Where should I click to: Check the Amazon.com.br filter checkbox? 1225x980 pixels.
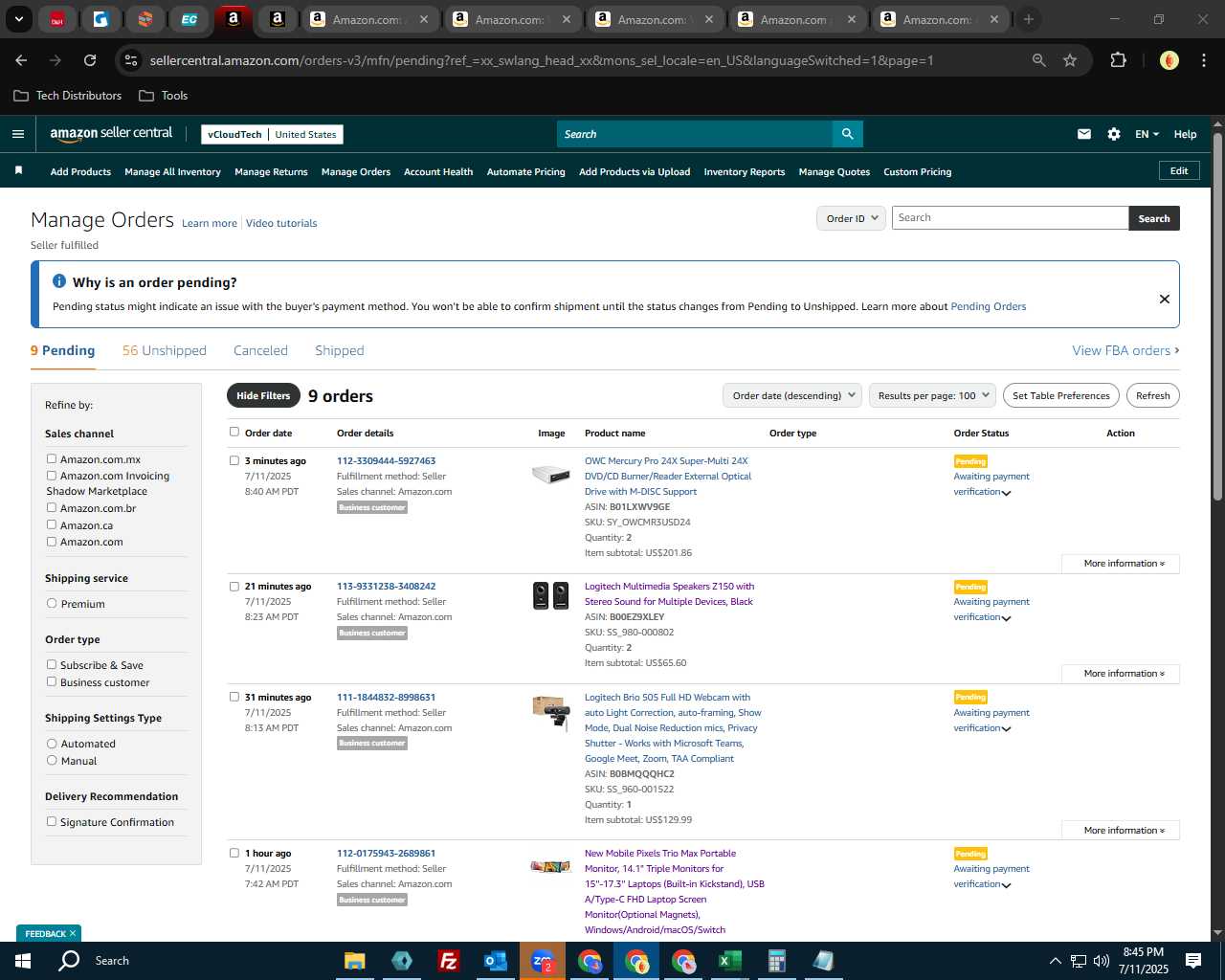(52, 507)
